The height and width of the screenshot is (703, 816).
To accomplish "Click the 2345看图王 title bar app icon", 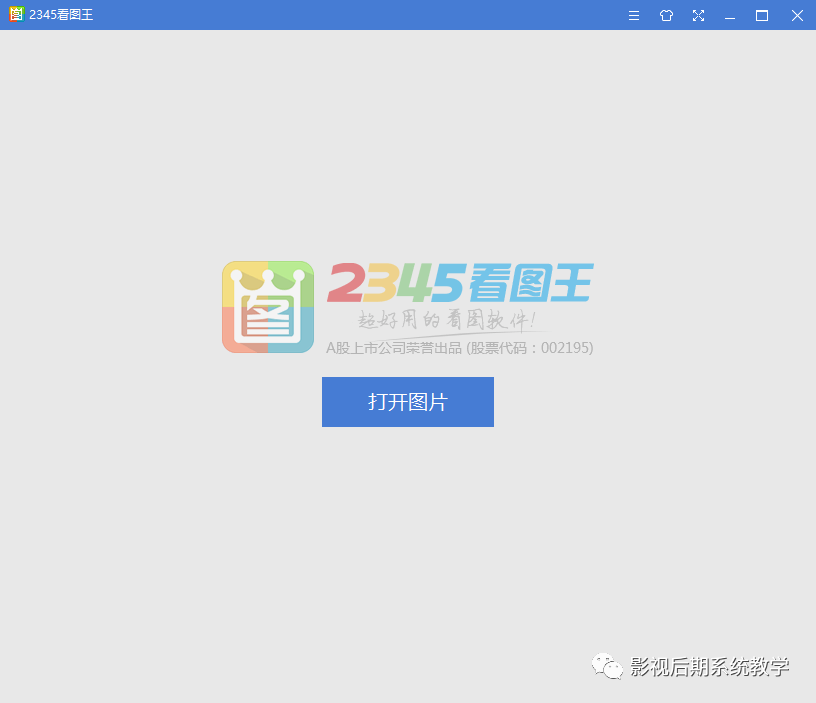I will tap(17, 15).
